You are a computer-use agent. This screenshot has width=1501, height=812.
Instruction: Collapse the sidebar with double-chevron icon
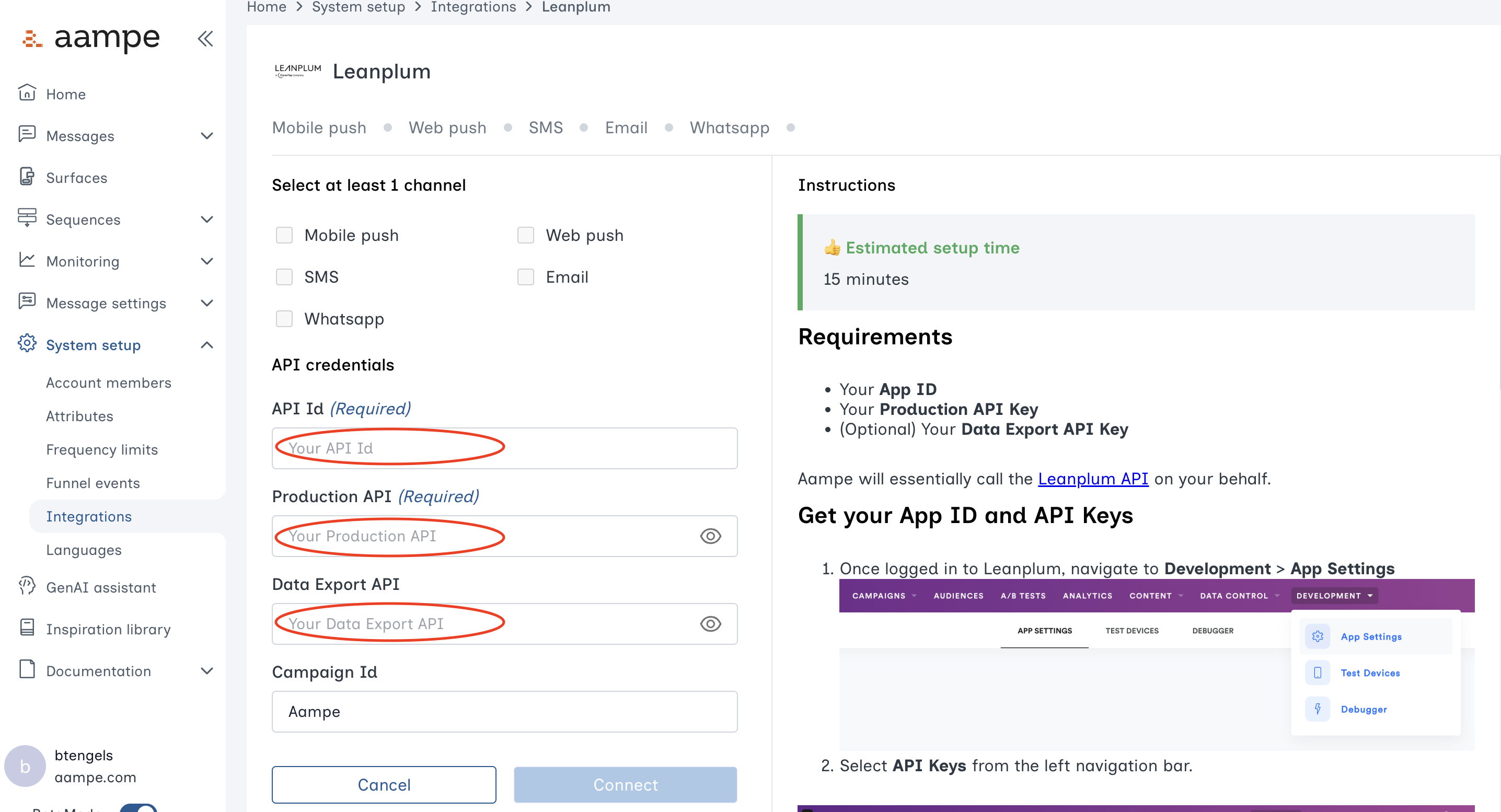(205, 39)
